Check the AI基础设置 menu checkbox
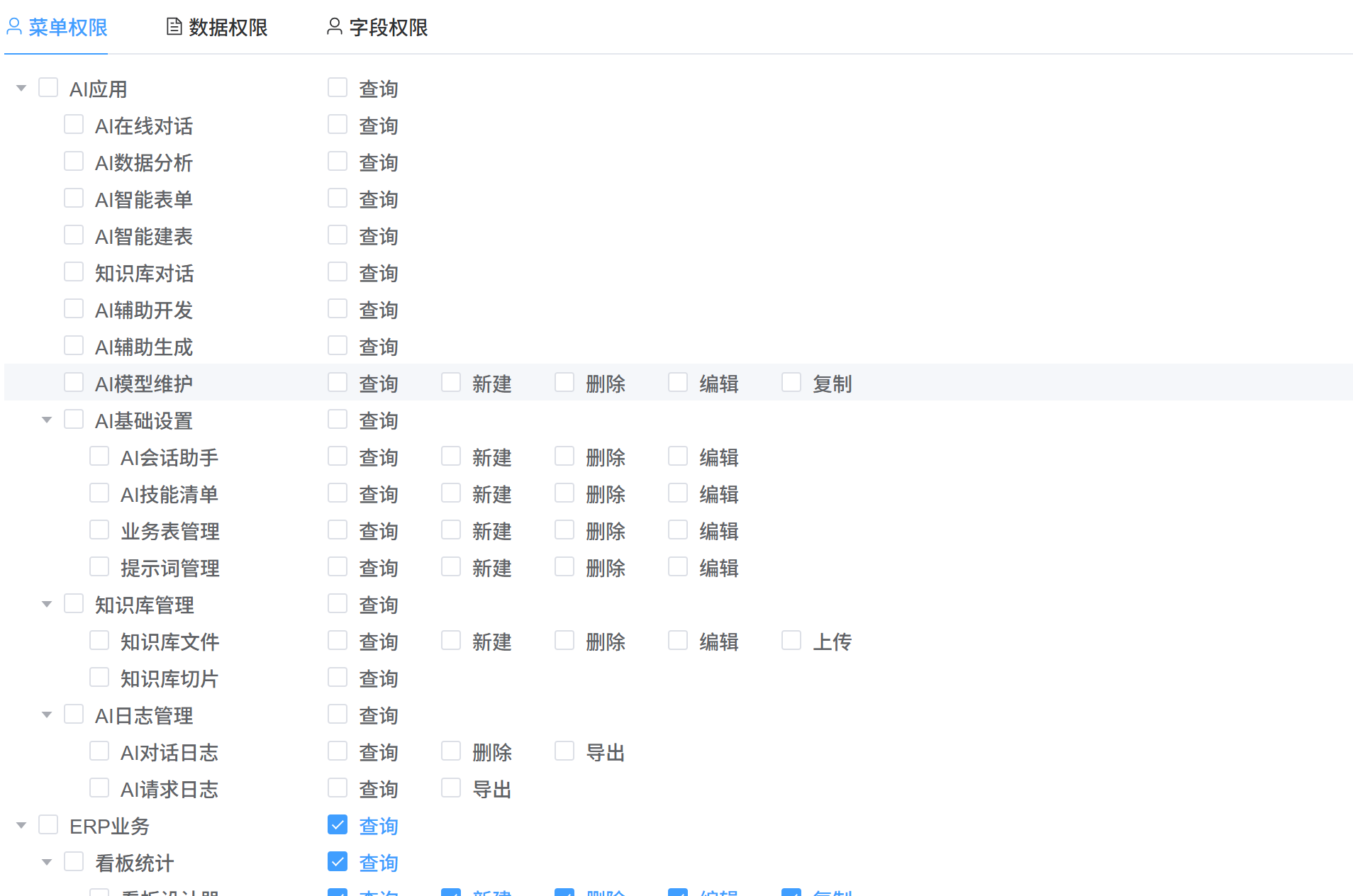The height and width of the screenshot is (896, 1353). (74, 420)
